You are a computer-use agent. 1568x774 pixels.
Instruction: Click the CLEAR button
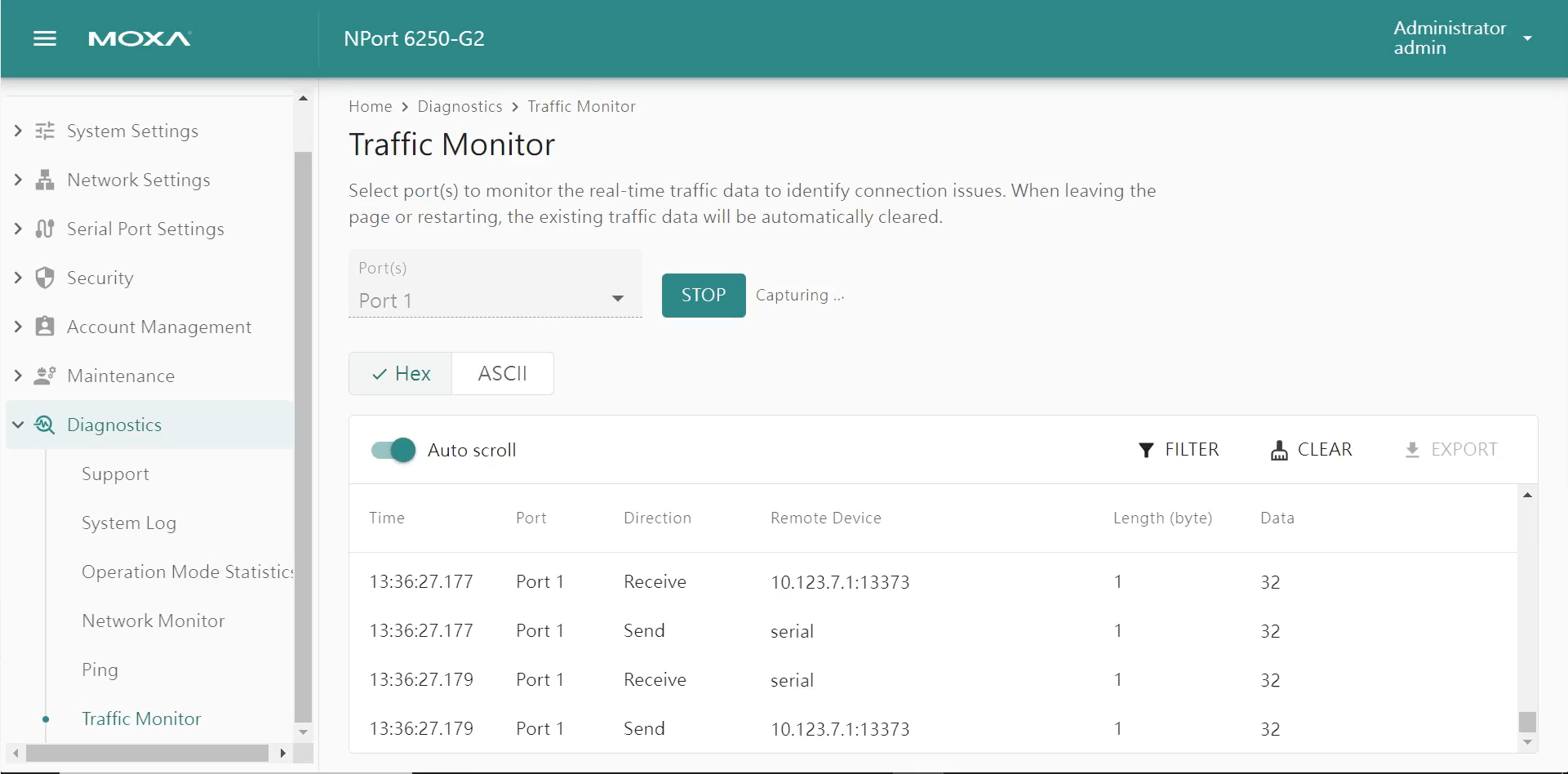[1312, 450]
